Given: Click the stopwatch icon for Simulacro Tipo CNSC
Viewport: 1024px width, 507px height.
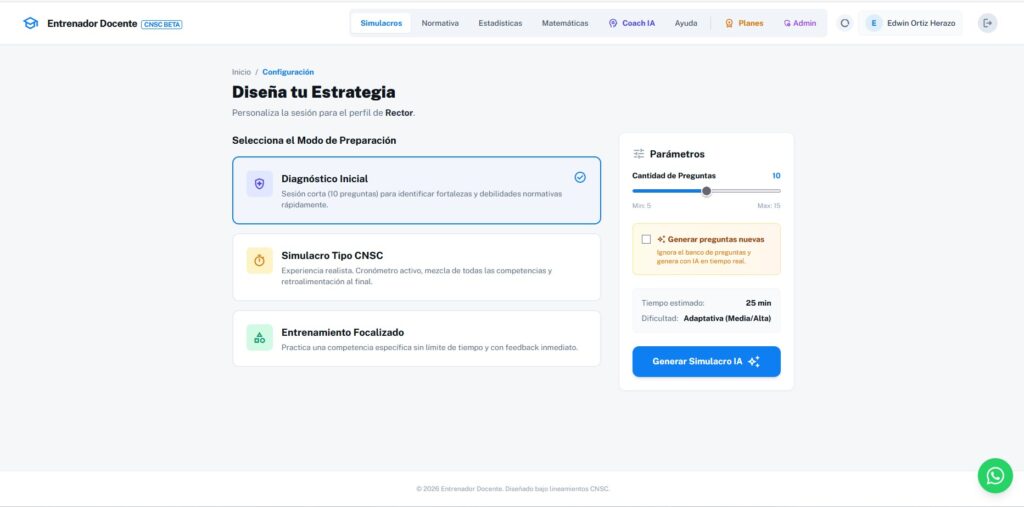Looking at the screenshot, I should (x=259, y=260).
